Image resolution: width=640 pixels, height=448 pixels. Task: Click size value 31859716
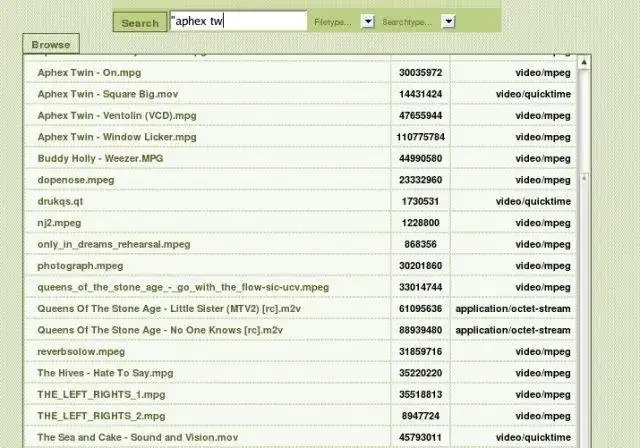click(420, 352)
